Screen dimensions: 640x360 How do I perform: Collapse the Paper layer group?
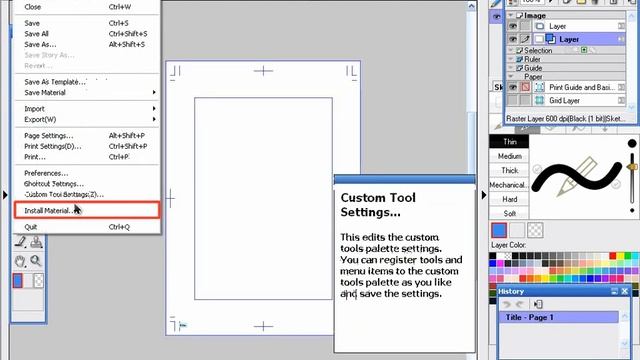[511, 76]
